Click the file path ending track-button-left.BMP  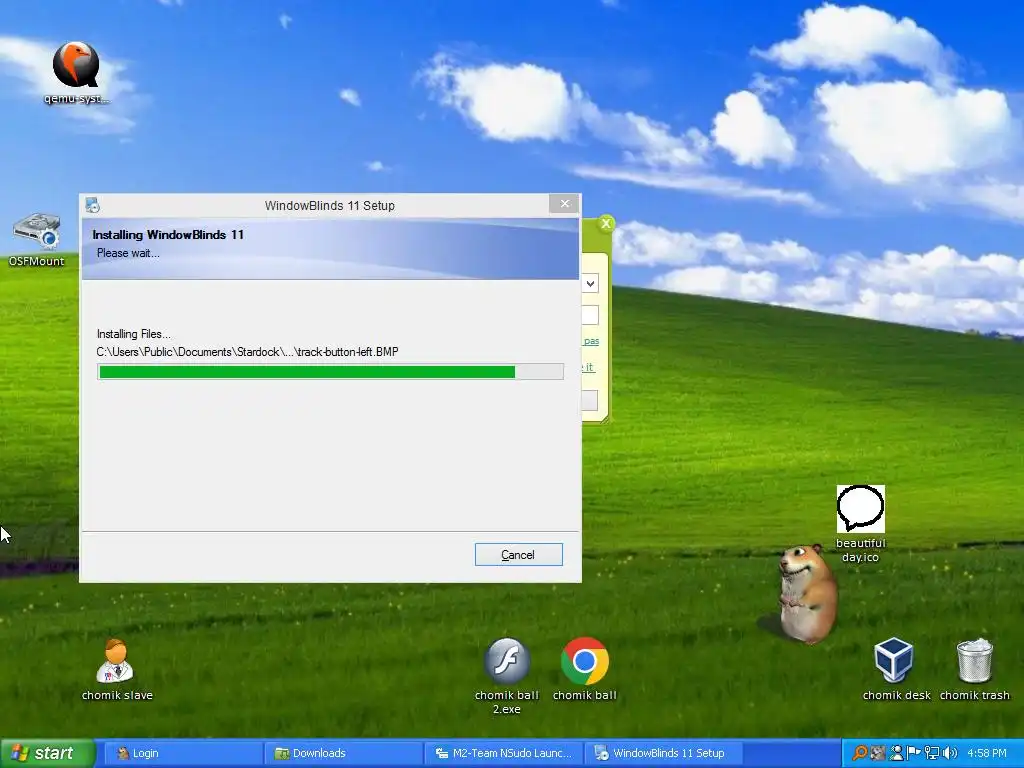(x=248, y=352)
